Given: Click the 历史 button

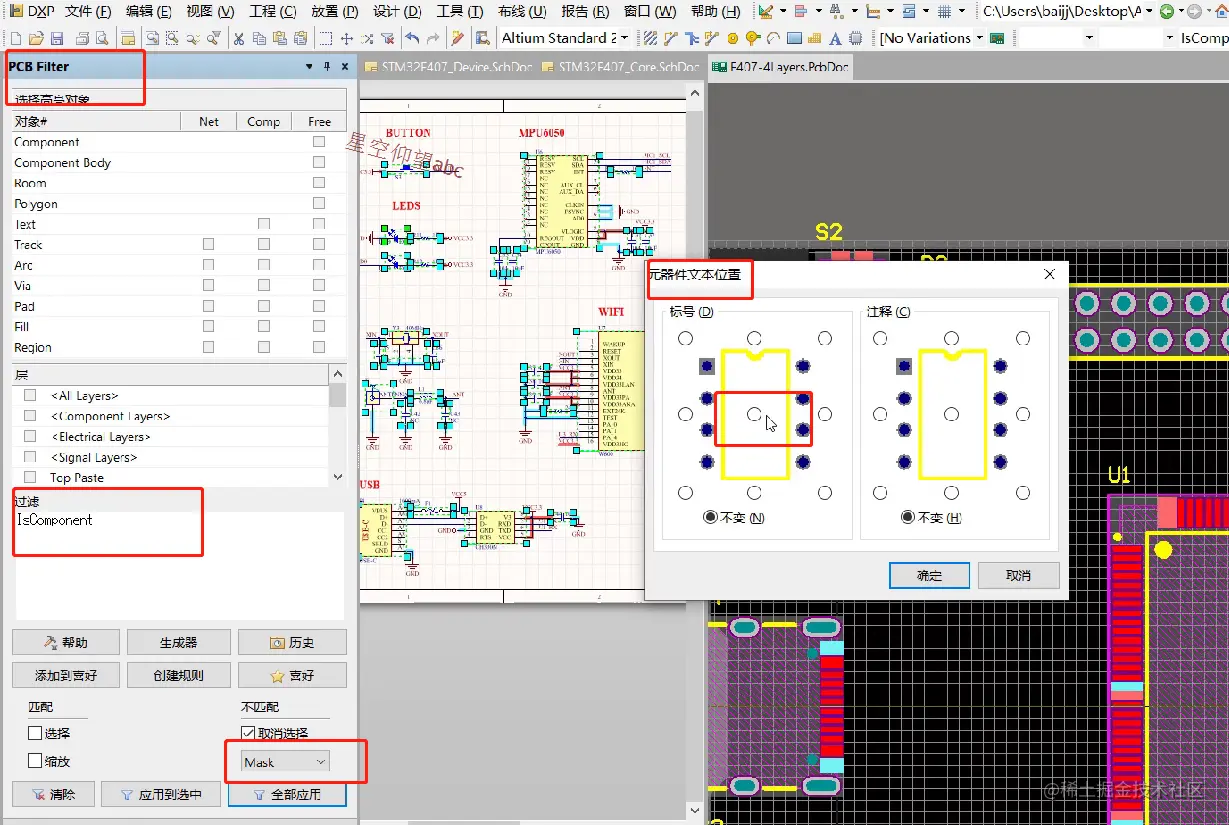Looking at the screenshot, I should 292,642.
